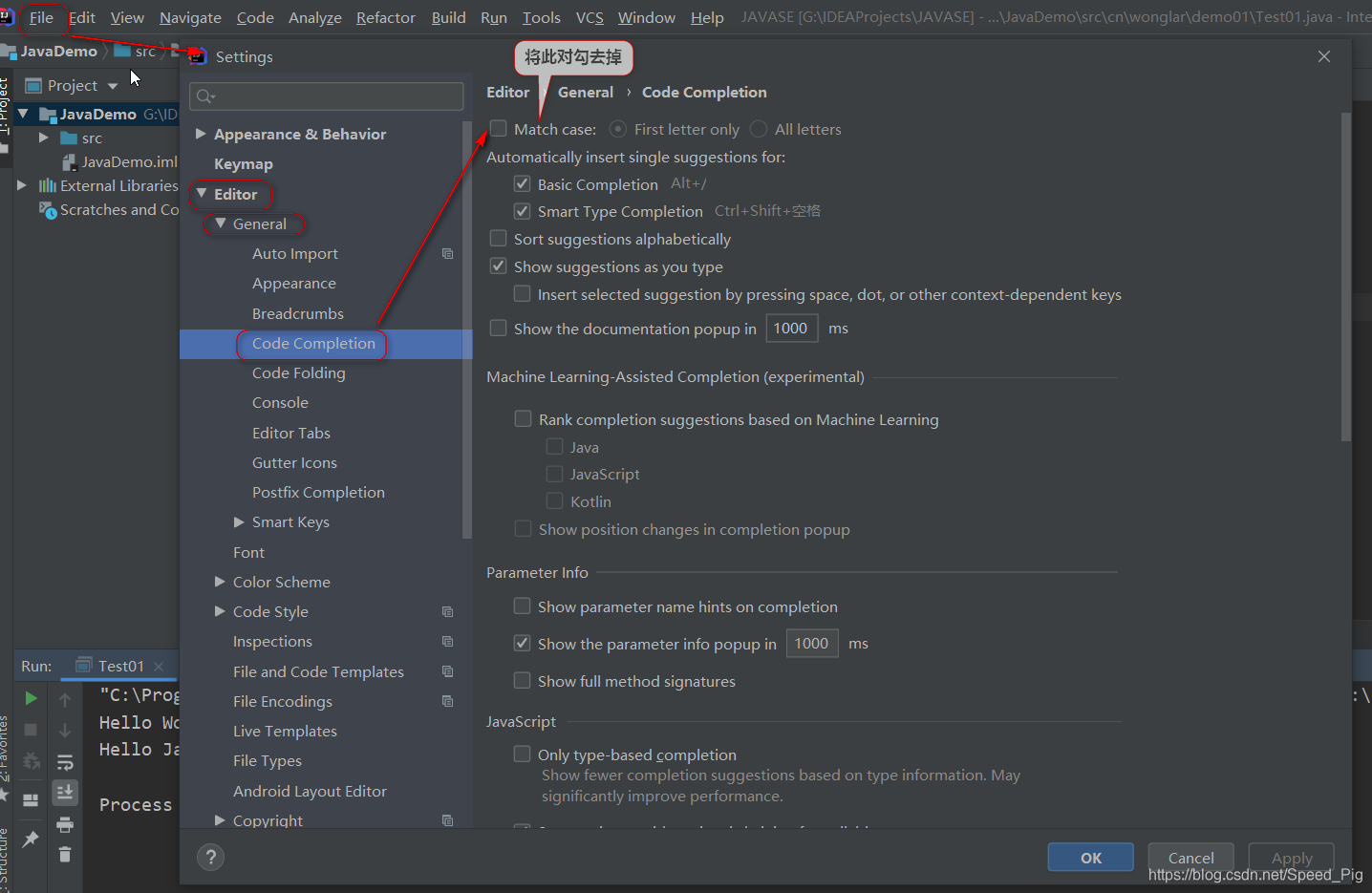This screenshot has height=893, width=1372.
Task: Select the First letter only radio button
Action: click(618, 128)
